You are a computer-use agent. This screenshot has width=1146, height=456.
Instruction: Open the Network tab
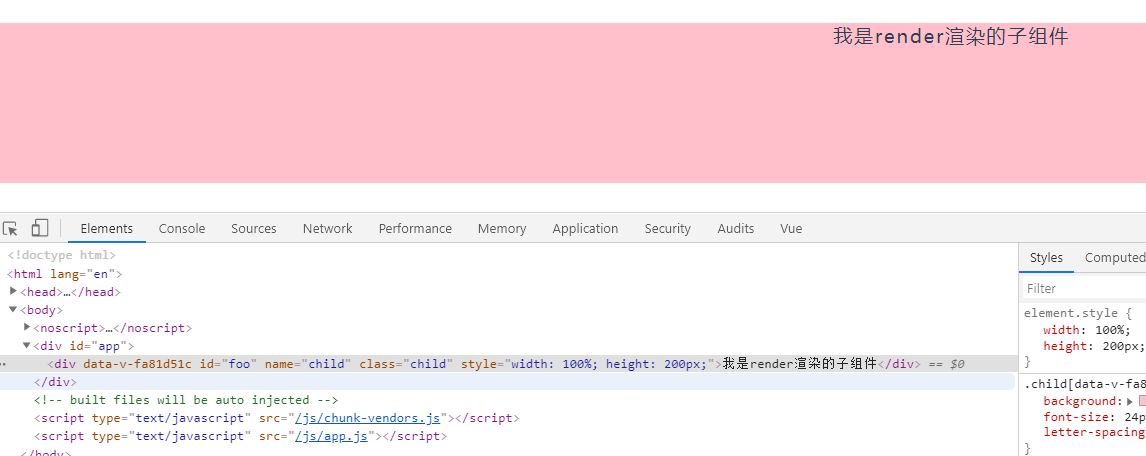click(x=327, y=229)
